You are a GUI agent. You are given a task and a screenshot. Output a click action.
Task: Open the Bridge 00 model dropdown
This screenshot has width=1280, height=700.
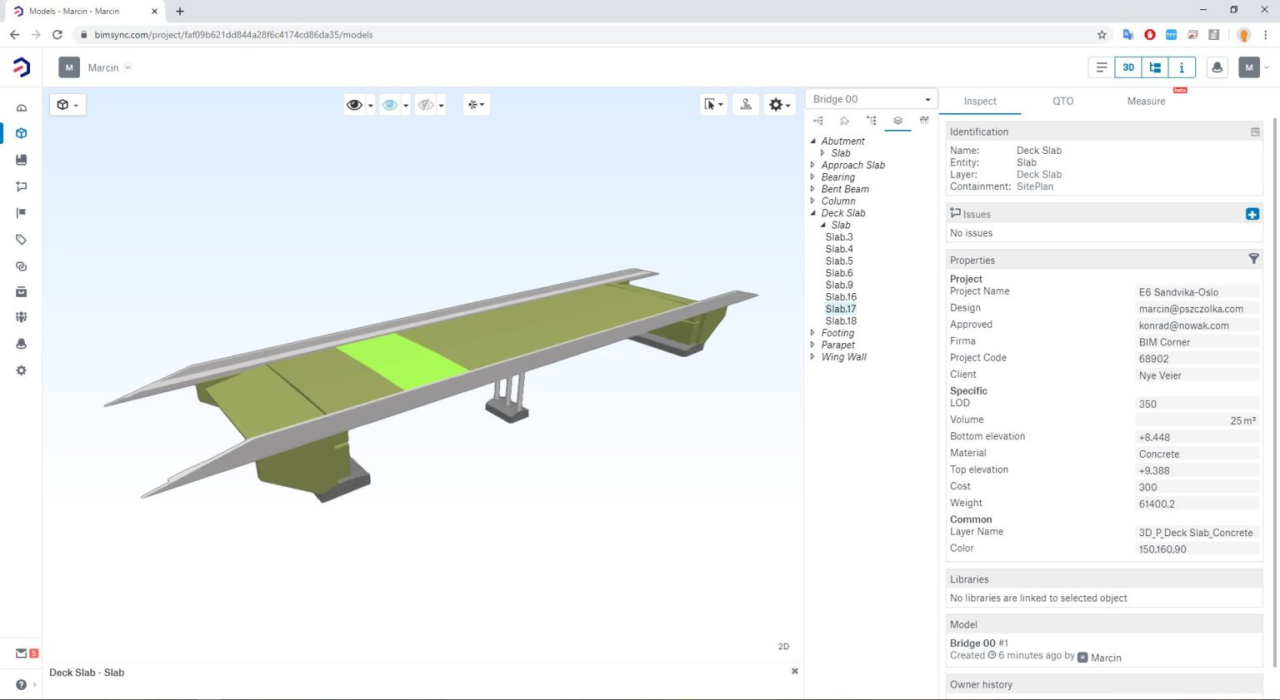coord(871,99)
